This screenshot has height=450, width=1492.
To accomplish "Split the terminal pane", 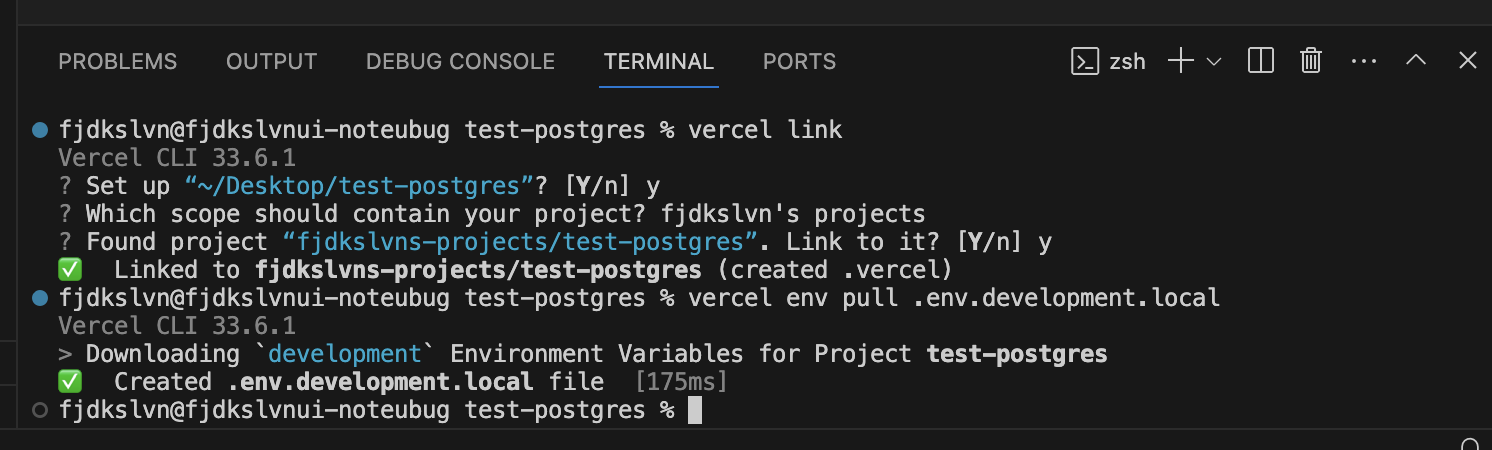I will pos(1261,61).
